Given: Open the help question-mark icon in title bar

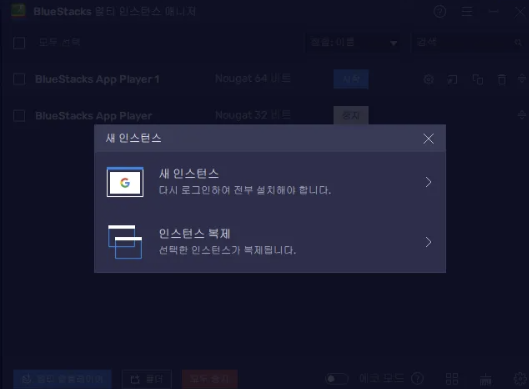Looking at the screenshot, I should point(440,11).
